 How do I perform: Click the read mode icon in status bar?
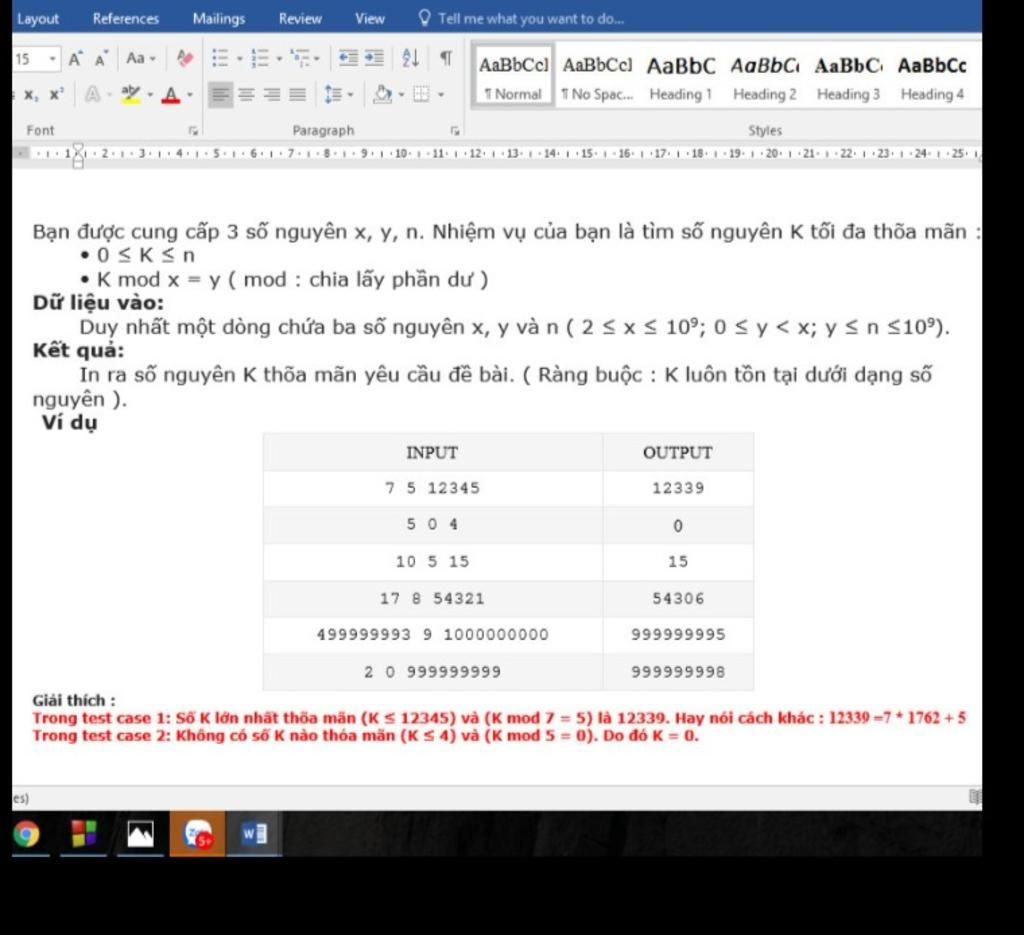(x=975, y=797)
